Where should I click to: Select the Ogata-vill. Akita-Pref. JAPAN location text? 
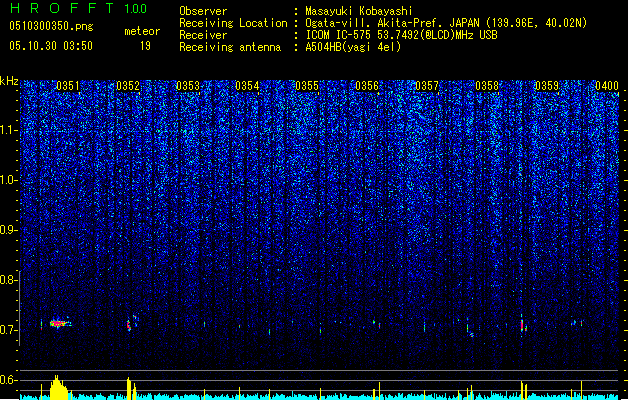click(446, 23)
